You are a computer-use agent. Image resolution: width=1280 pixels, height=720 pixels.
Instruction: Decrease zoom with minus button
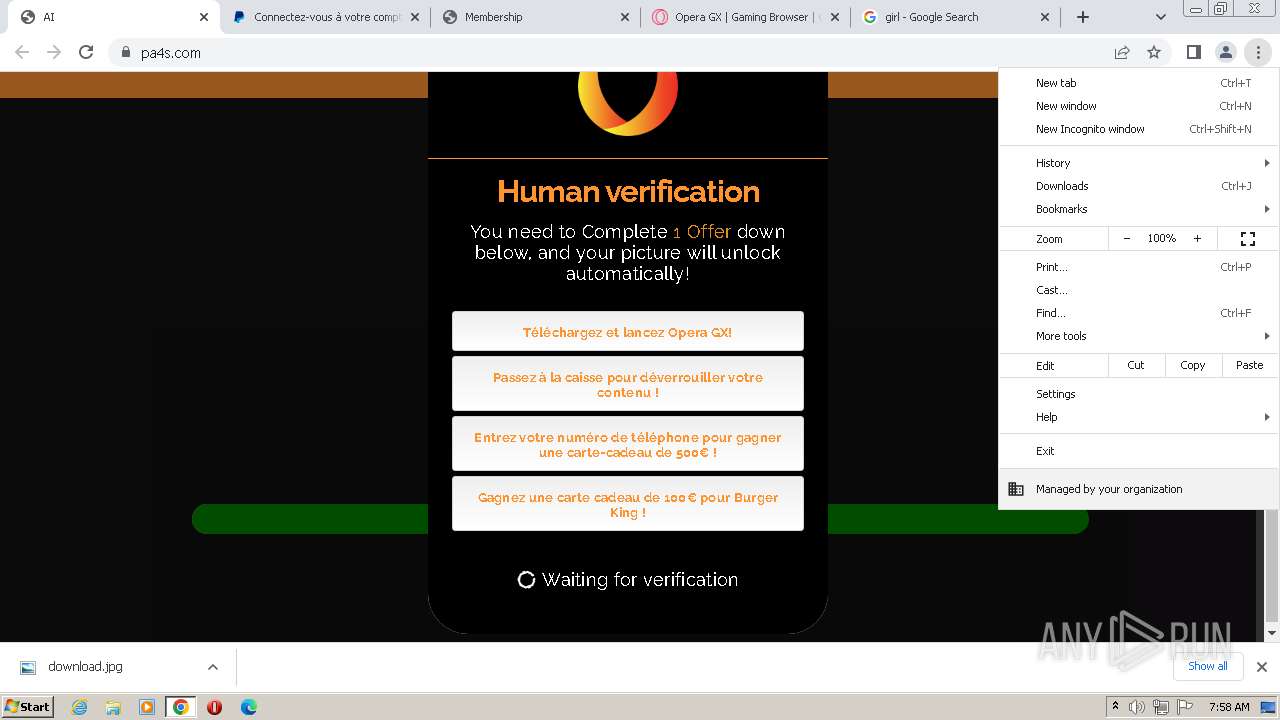pyautogui.click(x=1127, y=239)
